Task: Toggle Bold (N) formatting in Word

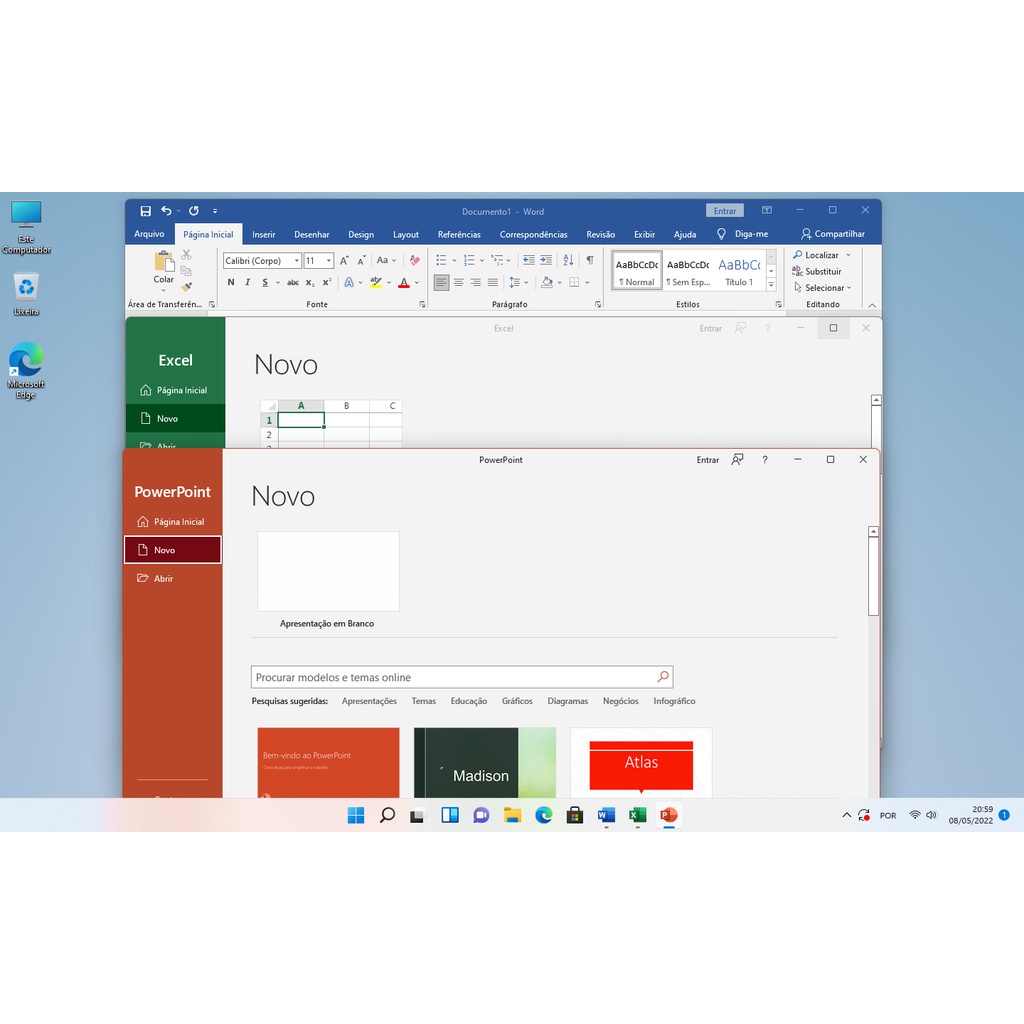Action: (231, 282)
